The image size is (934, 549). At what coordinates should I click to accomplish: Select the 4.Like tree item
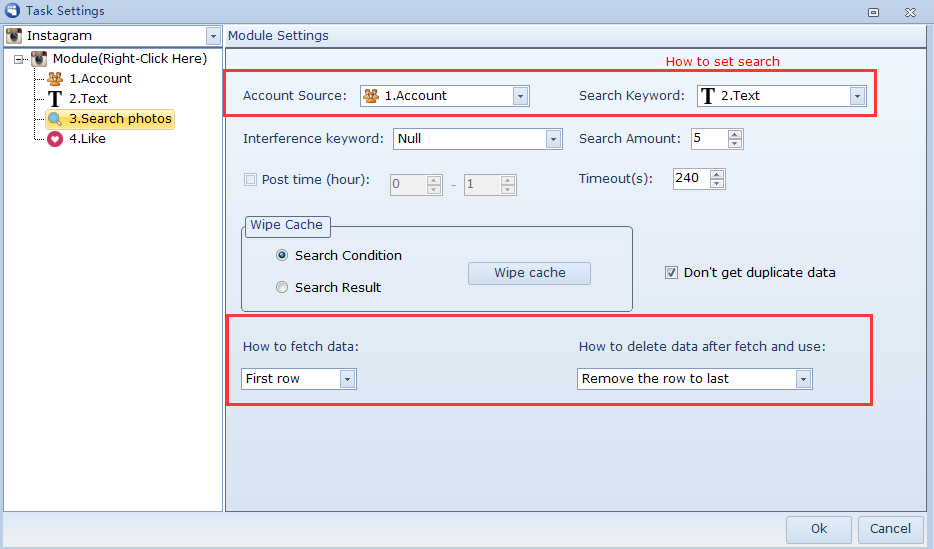pyautogui.click(x=87, y=139)
